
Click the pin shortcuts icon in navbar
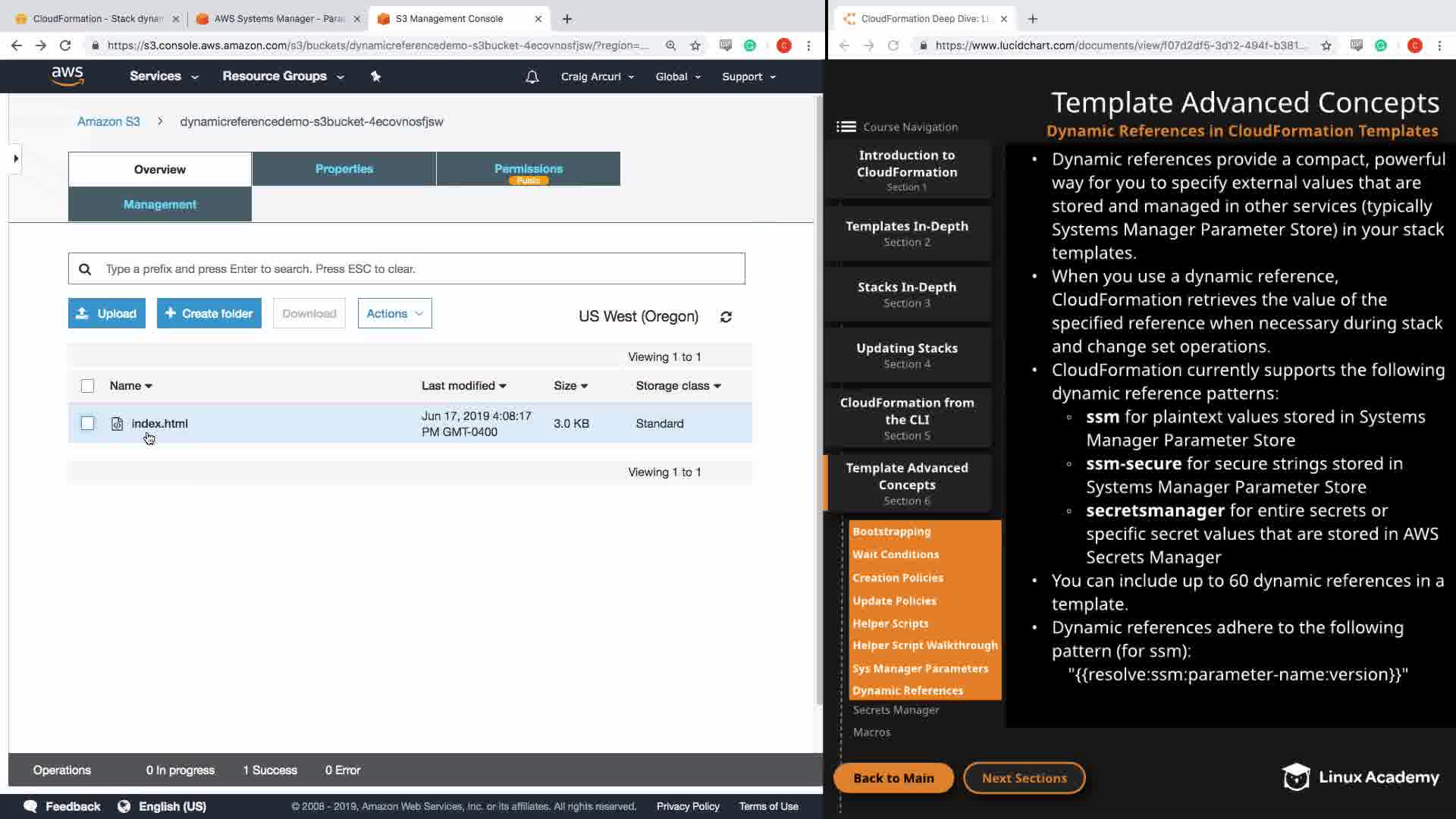[x=375, y=77]
